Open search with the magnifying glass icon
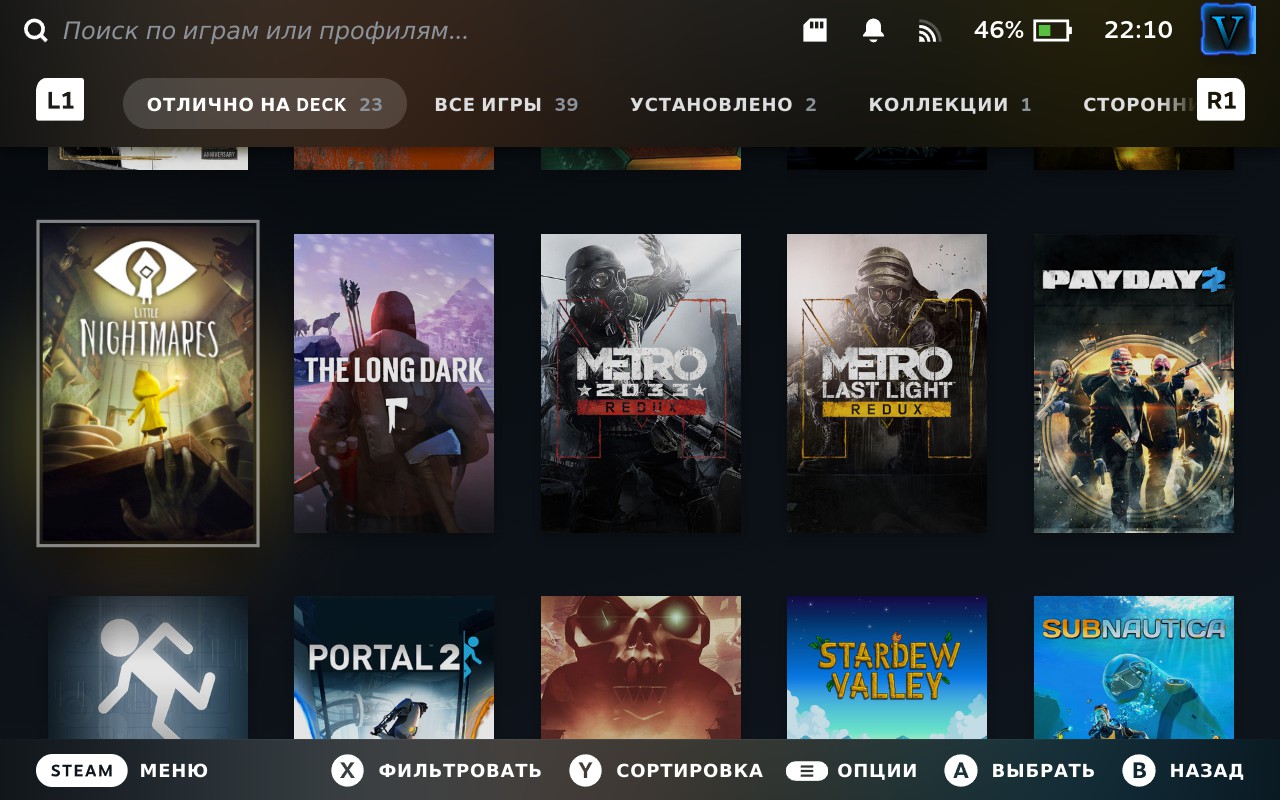This screenshot has width=1280, height=800. pos(36,30)
